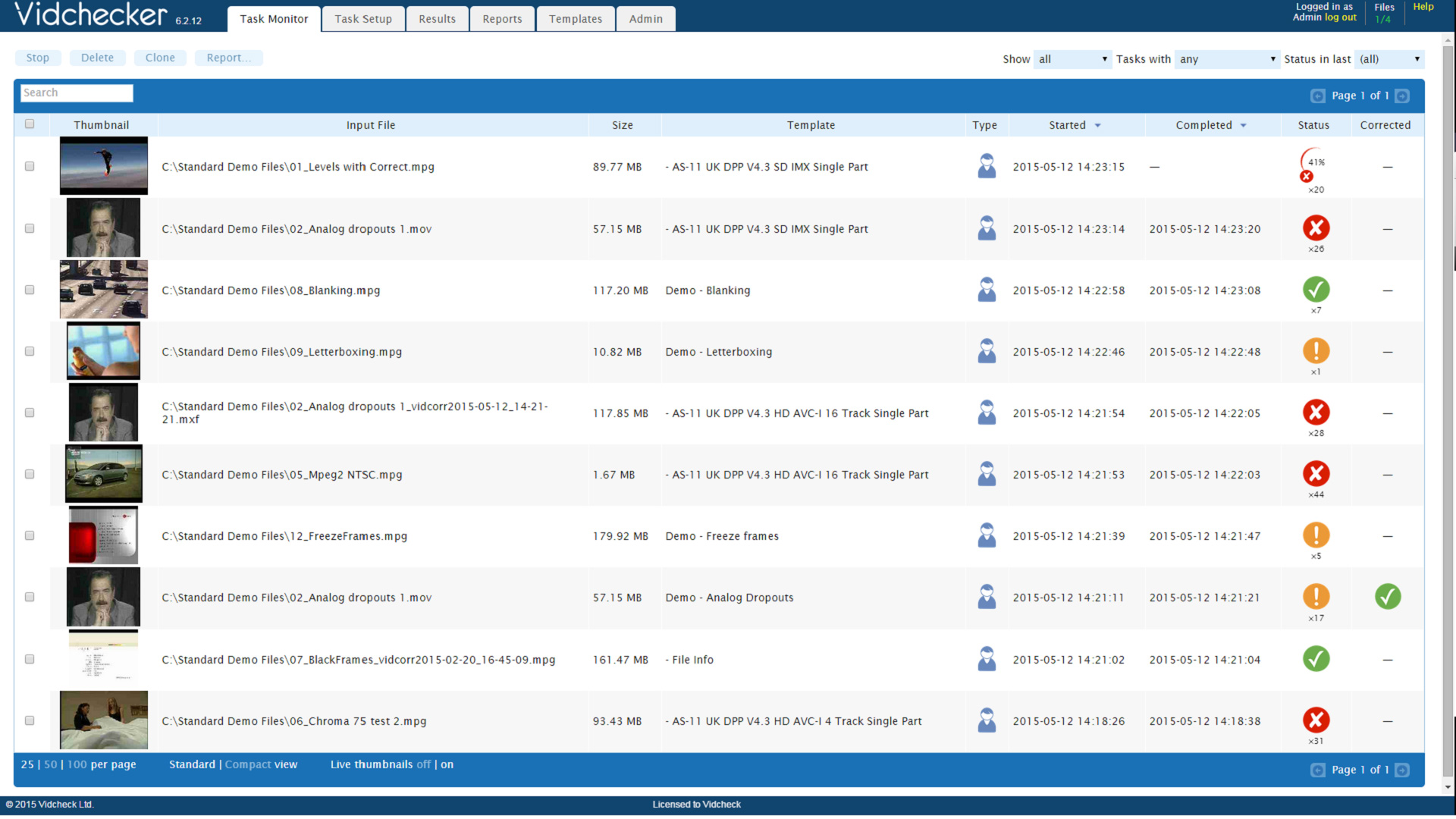Image resolution: width=1456 pixels, height=819 pixels.
Task: Click small red cancel icon on running task
Action: click(x=1306, y=177)
